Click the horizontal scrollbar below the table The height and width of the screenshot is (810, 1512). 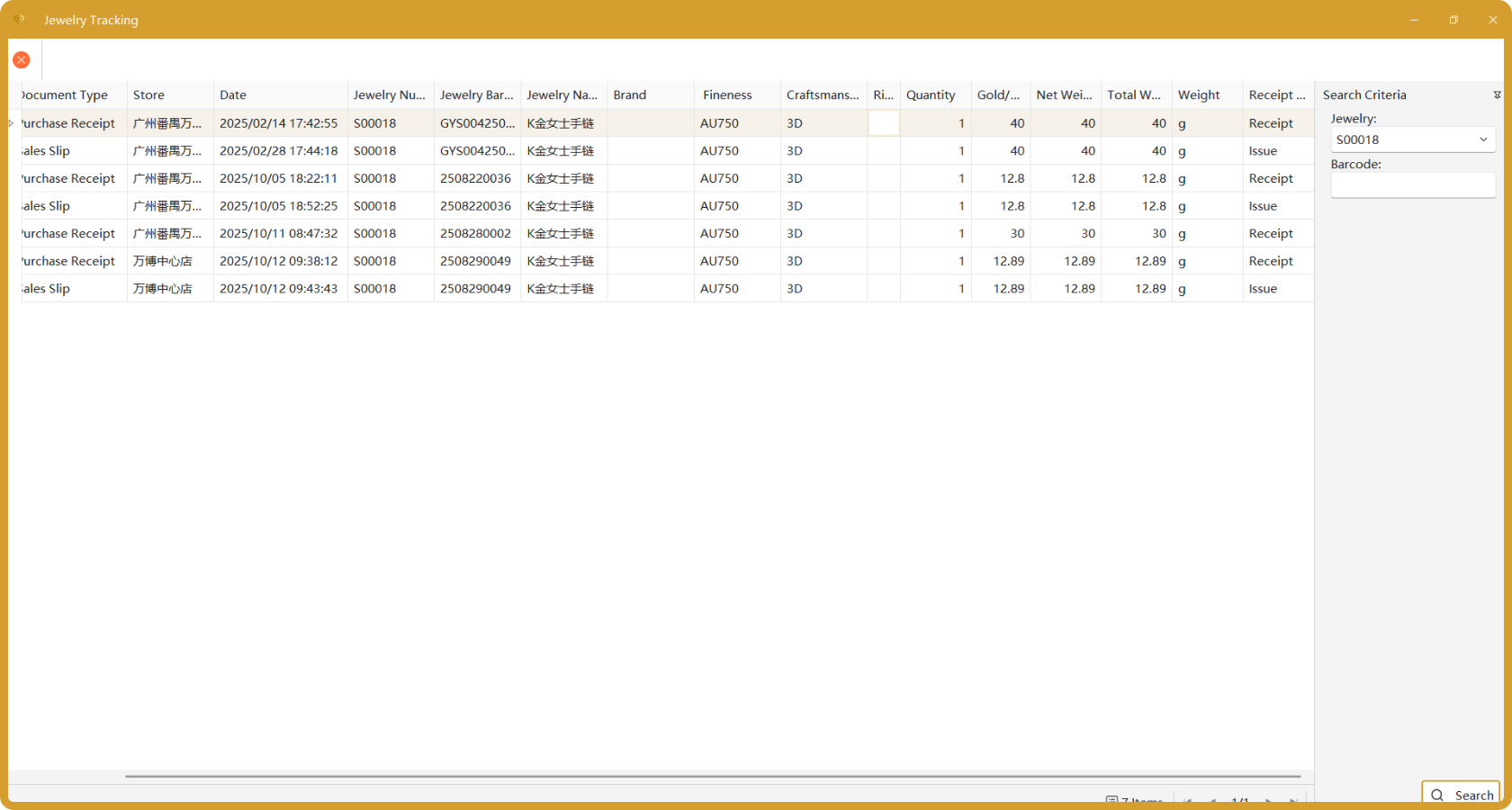[x=711, y=776]
